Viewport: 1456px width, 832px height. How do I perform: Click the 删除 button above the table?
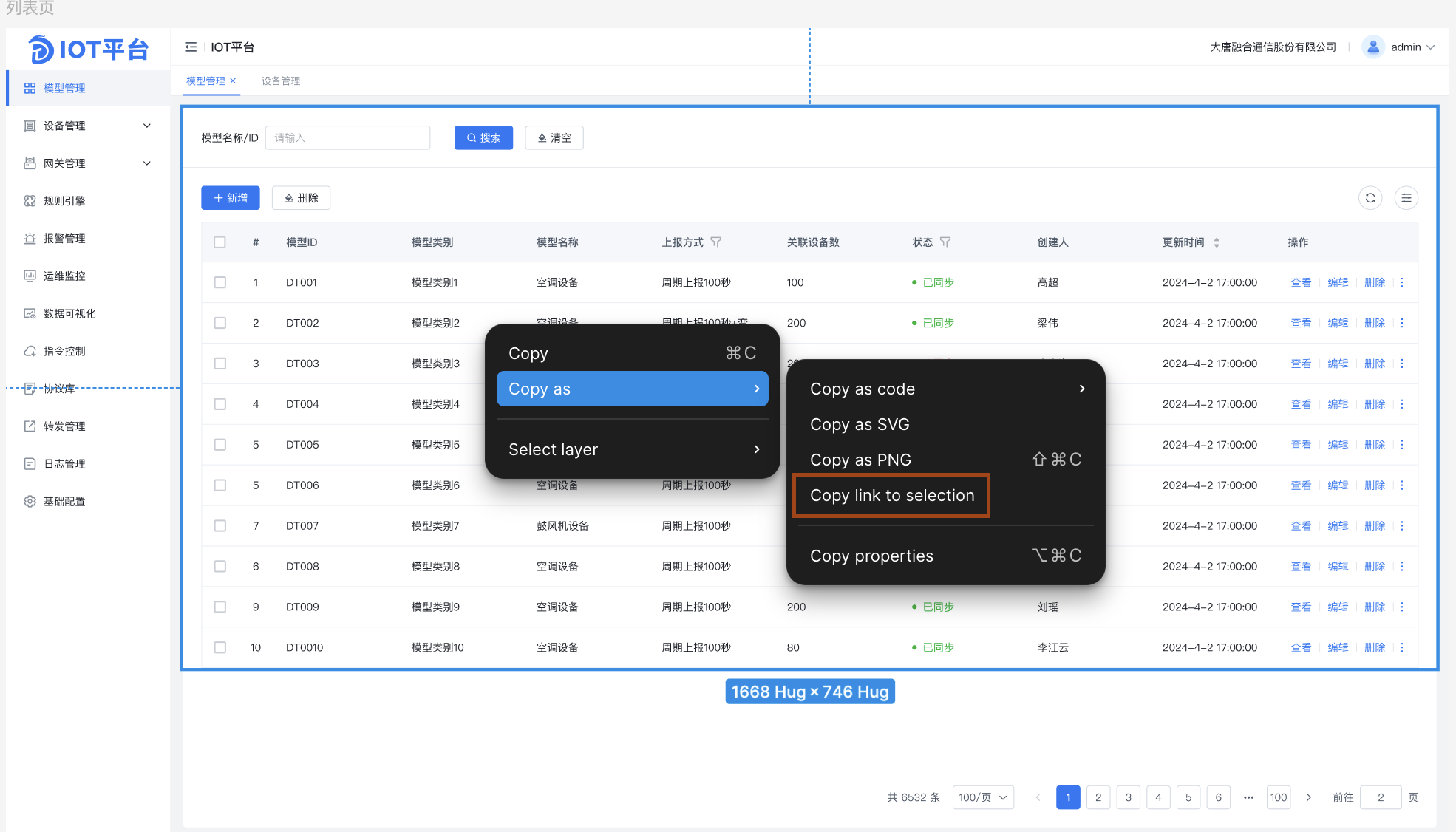click(x=301, y=198)
